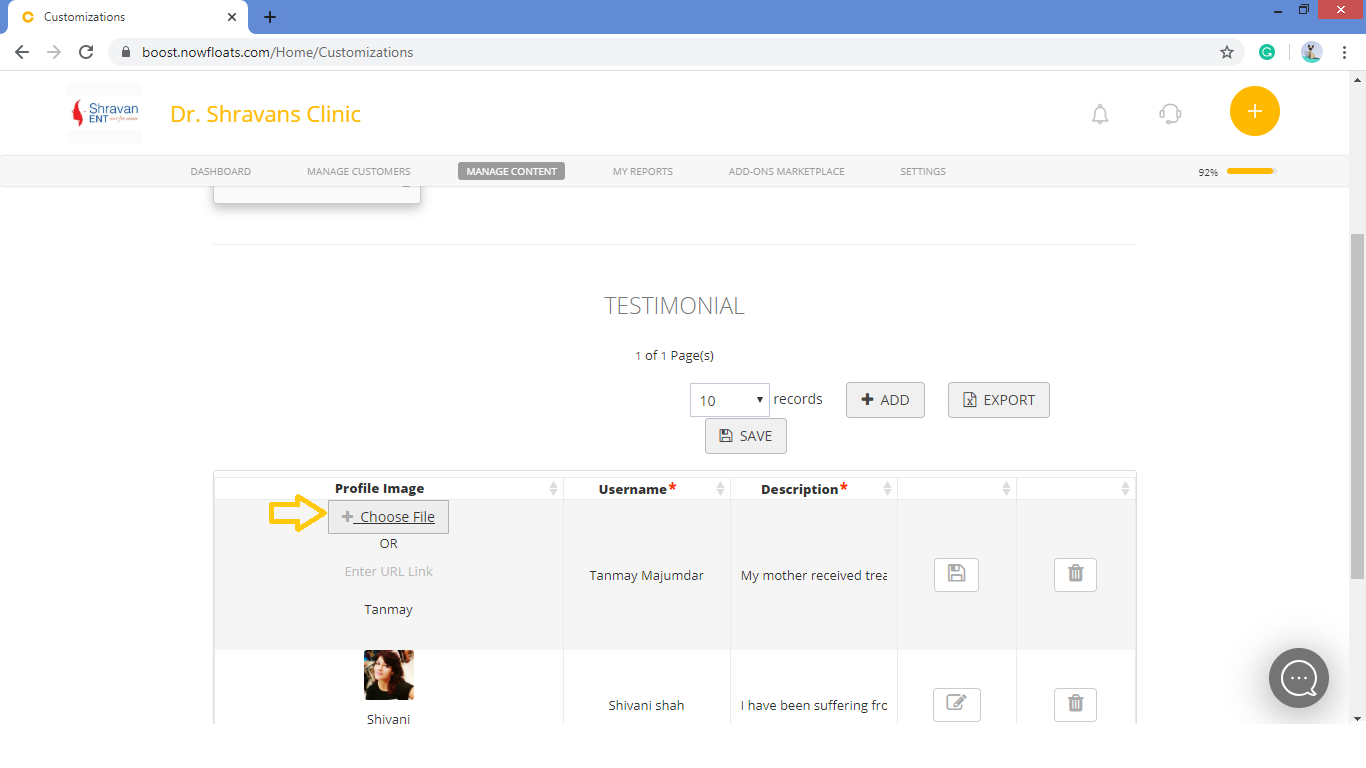Click the Enter URL Link field

click(389, 572)
